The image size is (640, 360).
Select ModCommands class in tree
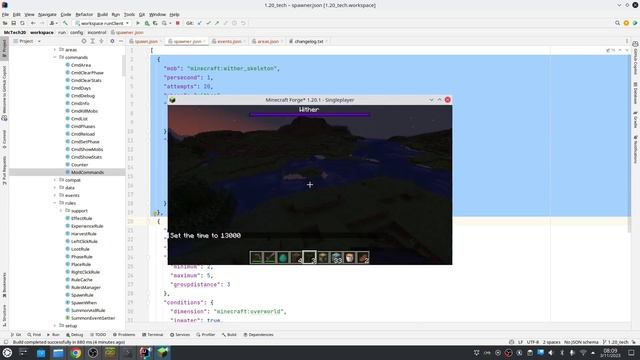click(x=87, y=172)
